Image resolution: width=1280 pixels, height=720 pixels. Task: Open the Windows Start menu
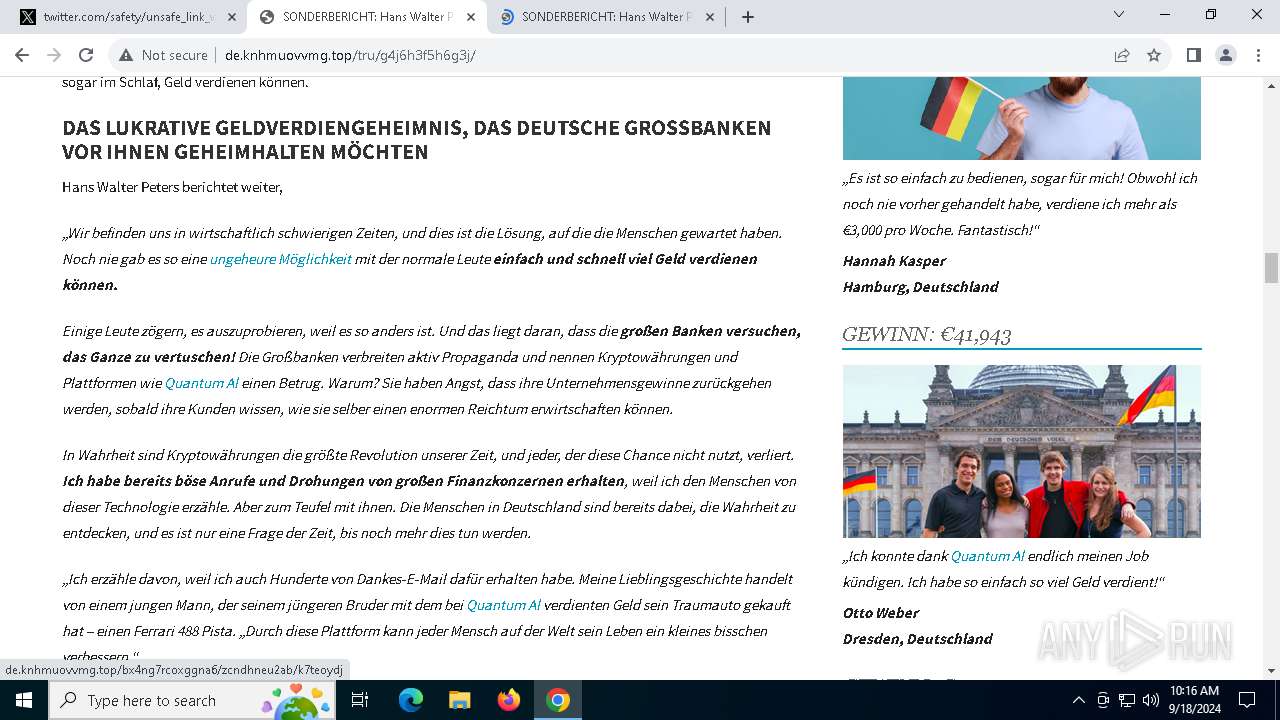pyautogui.click(x=24, y=700)
